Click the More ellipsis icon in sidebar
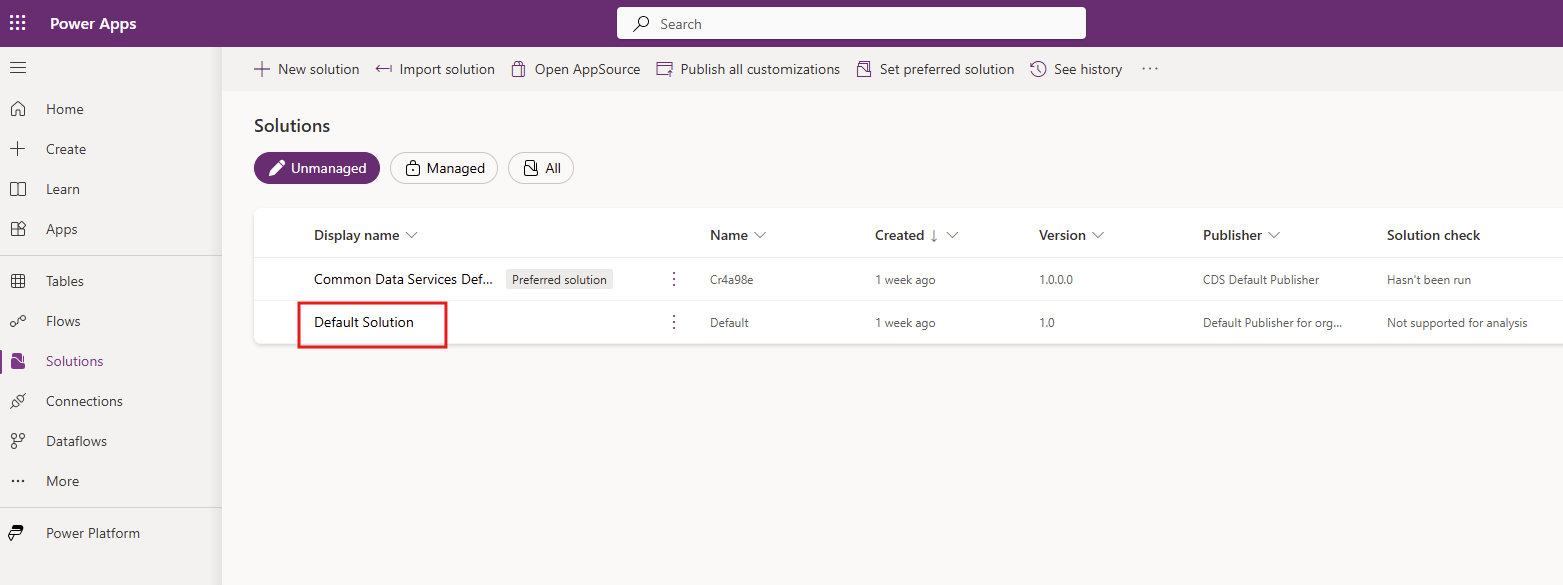1563x585 pixels. pos(18,481)
